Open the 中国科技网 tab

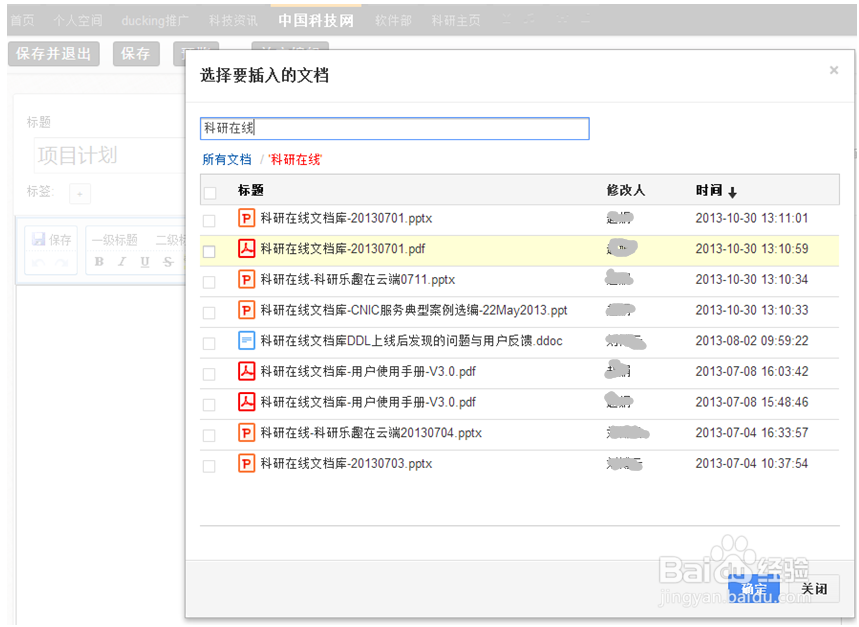[316, 20]
